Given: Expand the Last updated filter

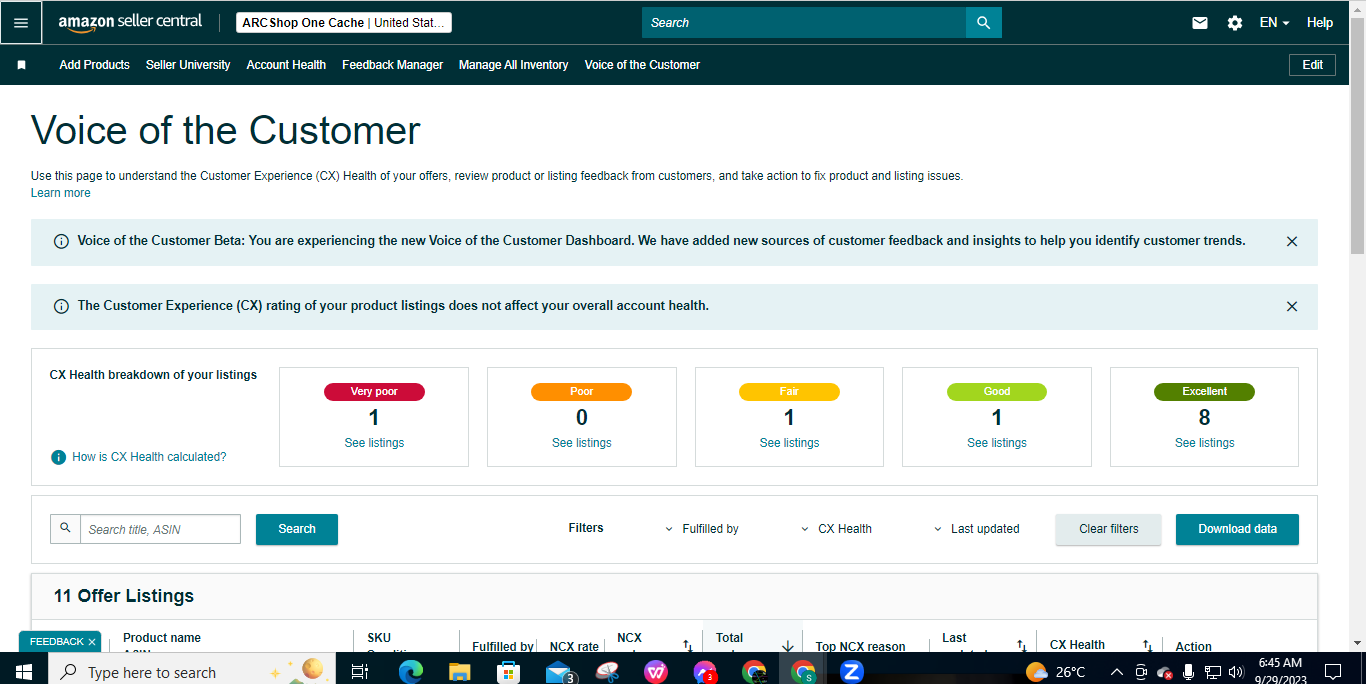Looking at the screenshot, I should coord(976,529).
